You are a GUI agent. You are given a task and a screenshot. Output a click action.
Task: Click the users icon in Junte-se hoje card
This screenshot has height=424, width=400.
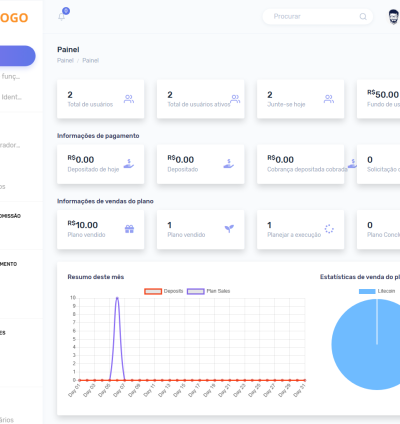[x=329, y=99]
